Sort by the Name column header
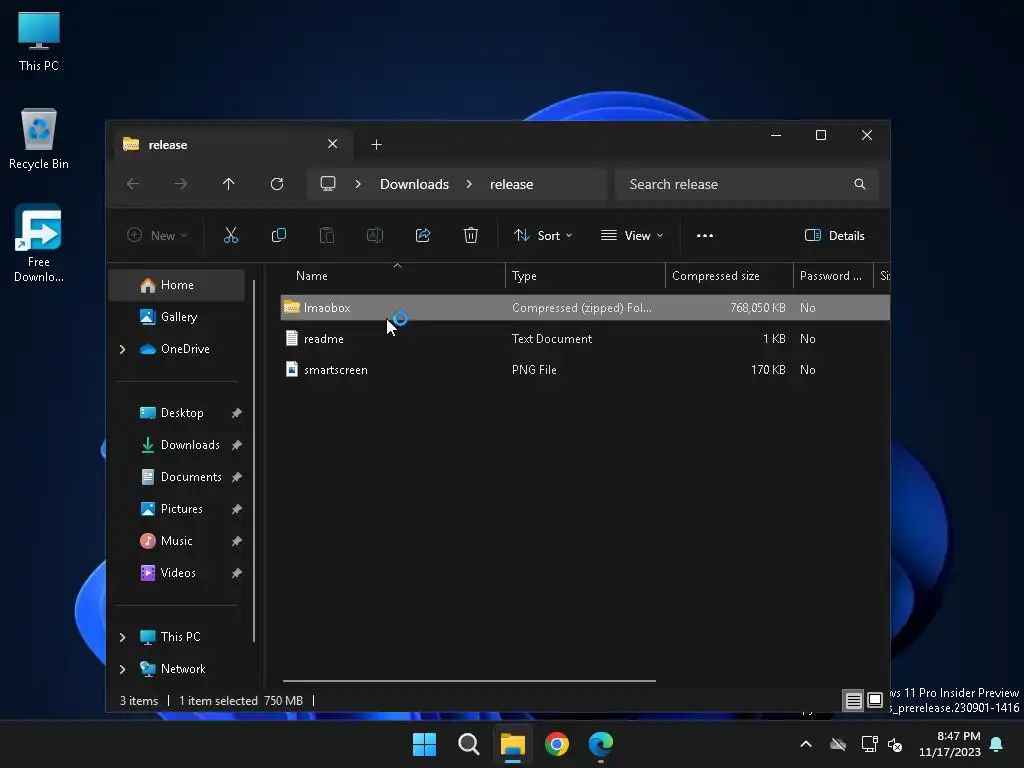 393,276
